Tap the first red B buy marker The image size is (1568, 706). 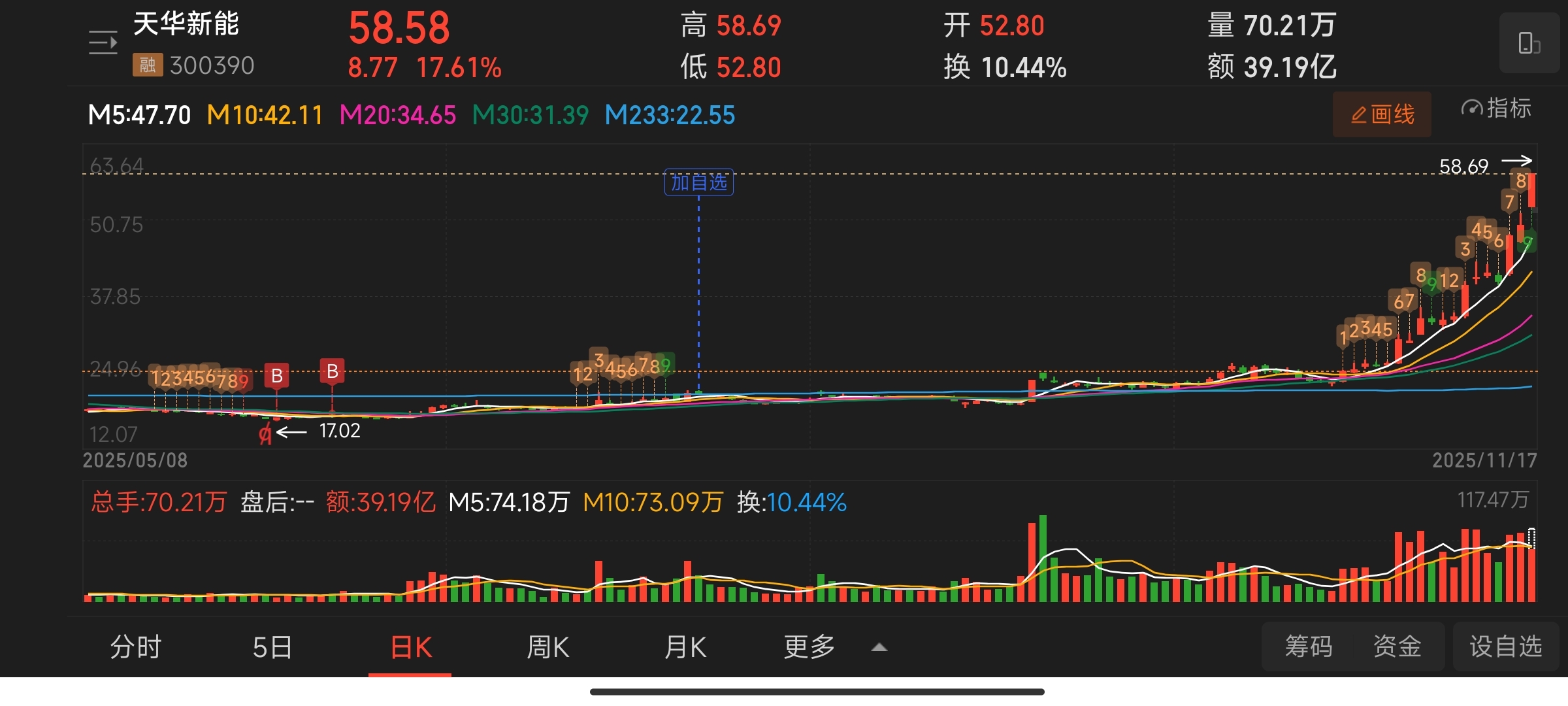[x=276, y=376]
